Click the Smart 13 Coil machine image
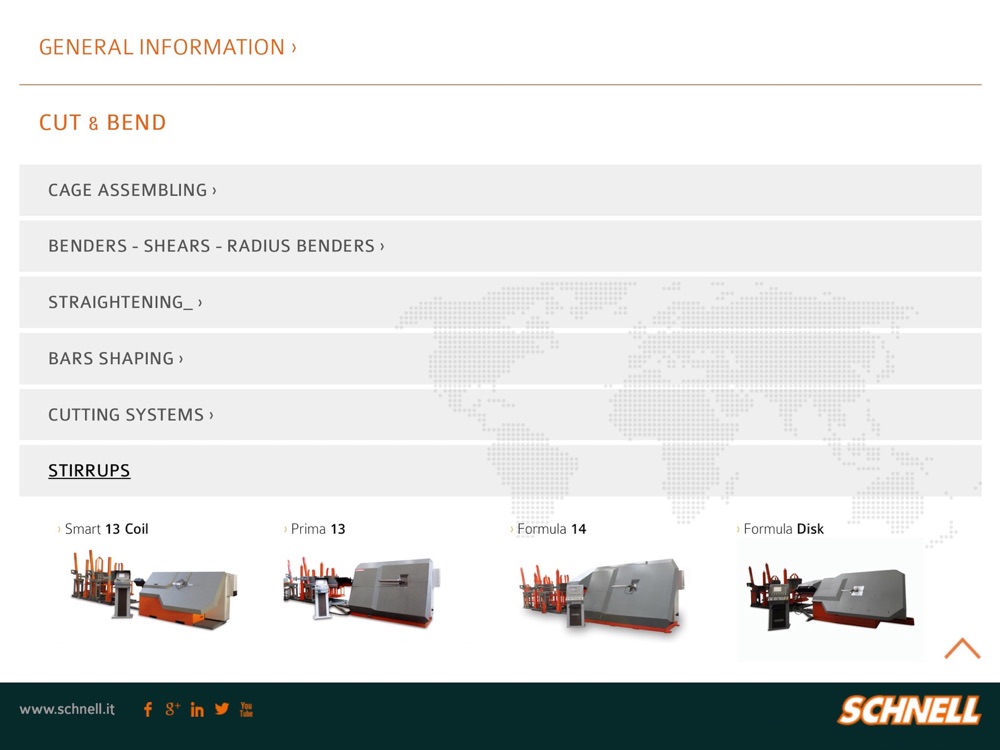This screenshot has width=1000, height=750. [x=154, y=589]
